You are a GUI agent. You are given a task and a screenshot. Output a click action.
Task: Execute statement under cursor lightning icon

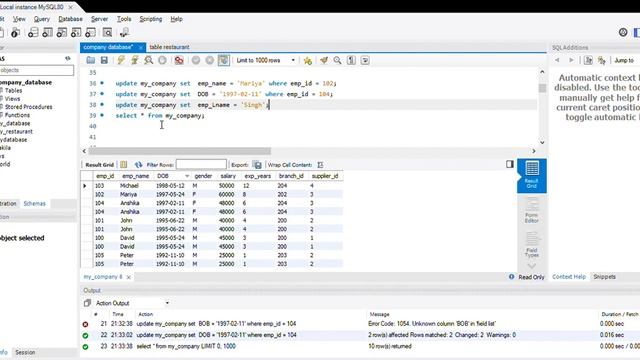pyautogui.click(x=135, y=60)
